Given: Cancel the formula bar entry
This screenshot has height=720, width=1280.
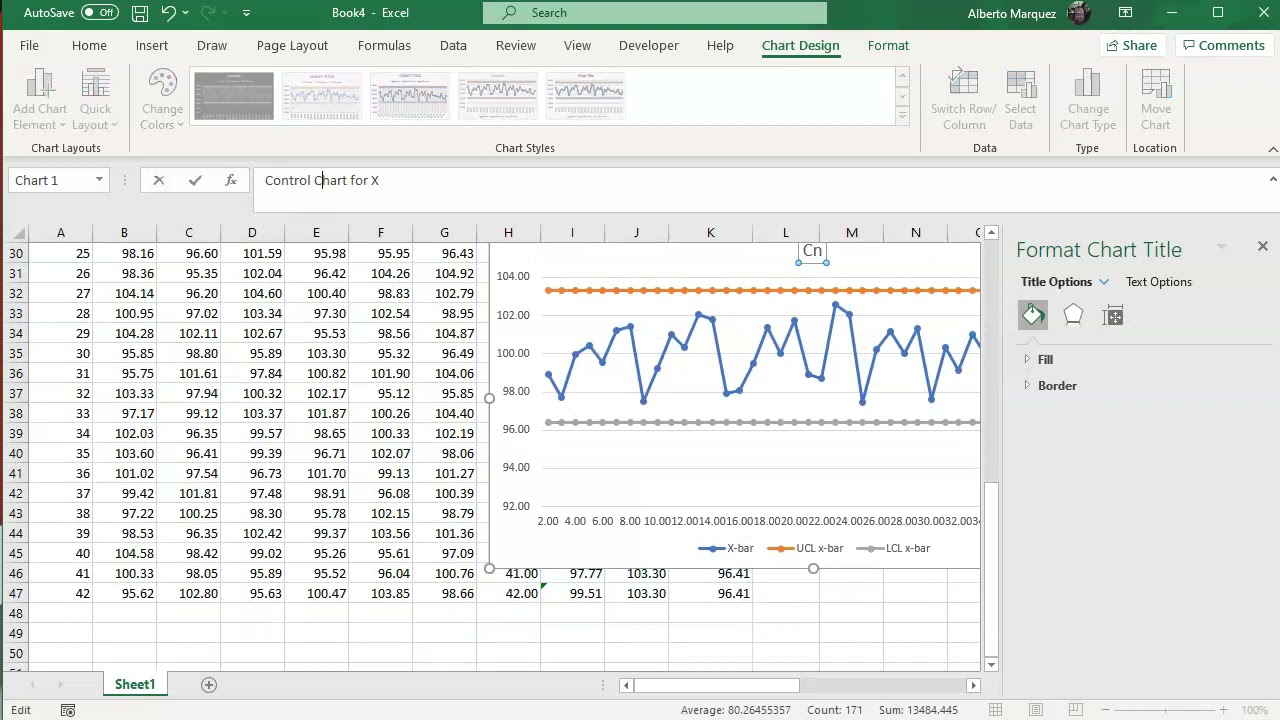Looking at the screenshot, I should pos(158,180).
